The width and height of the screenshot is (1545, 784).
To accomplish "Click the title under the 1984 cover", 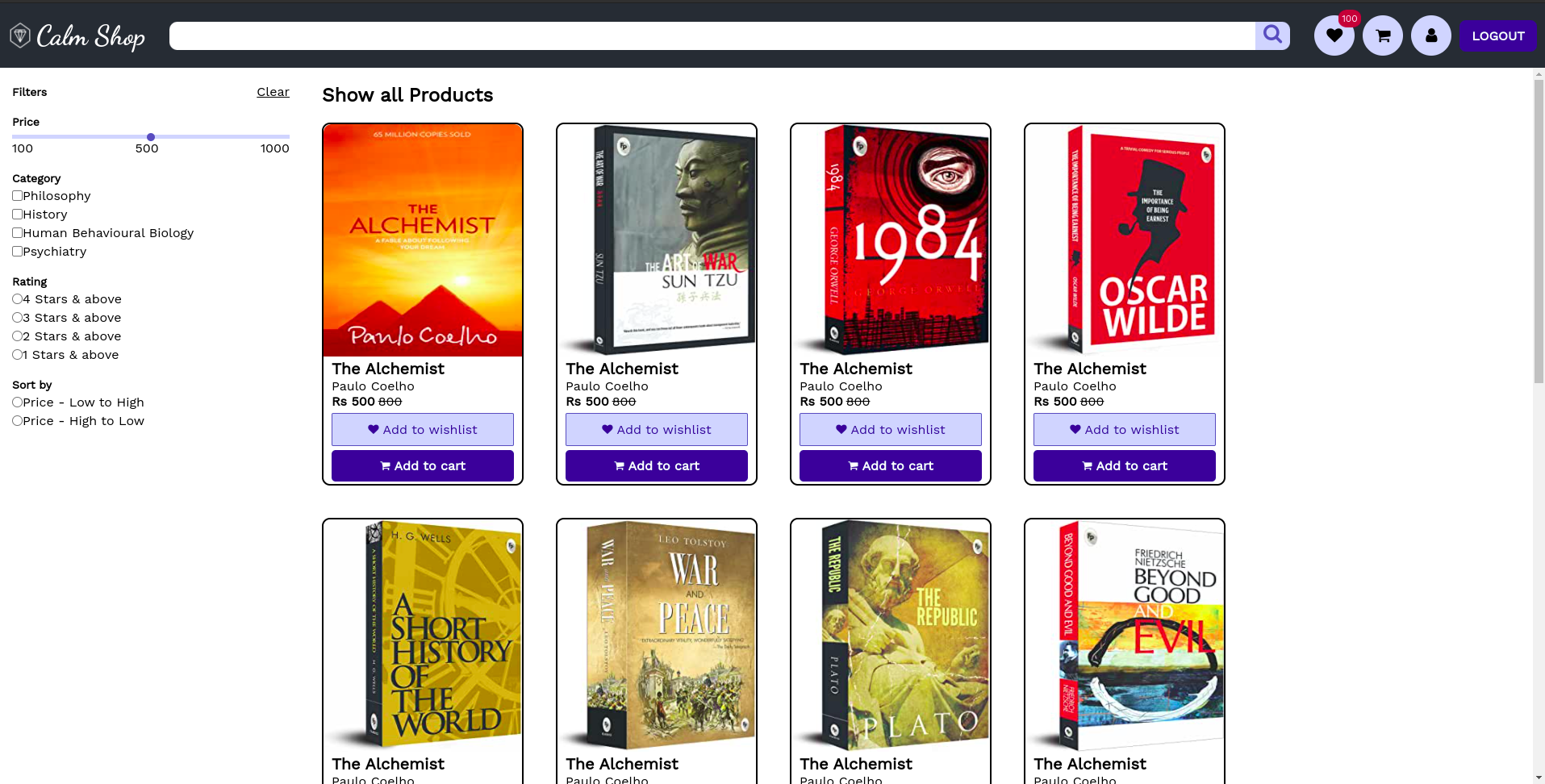I will 856,369.
